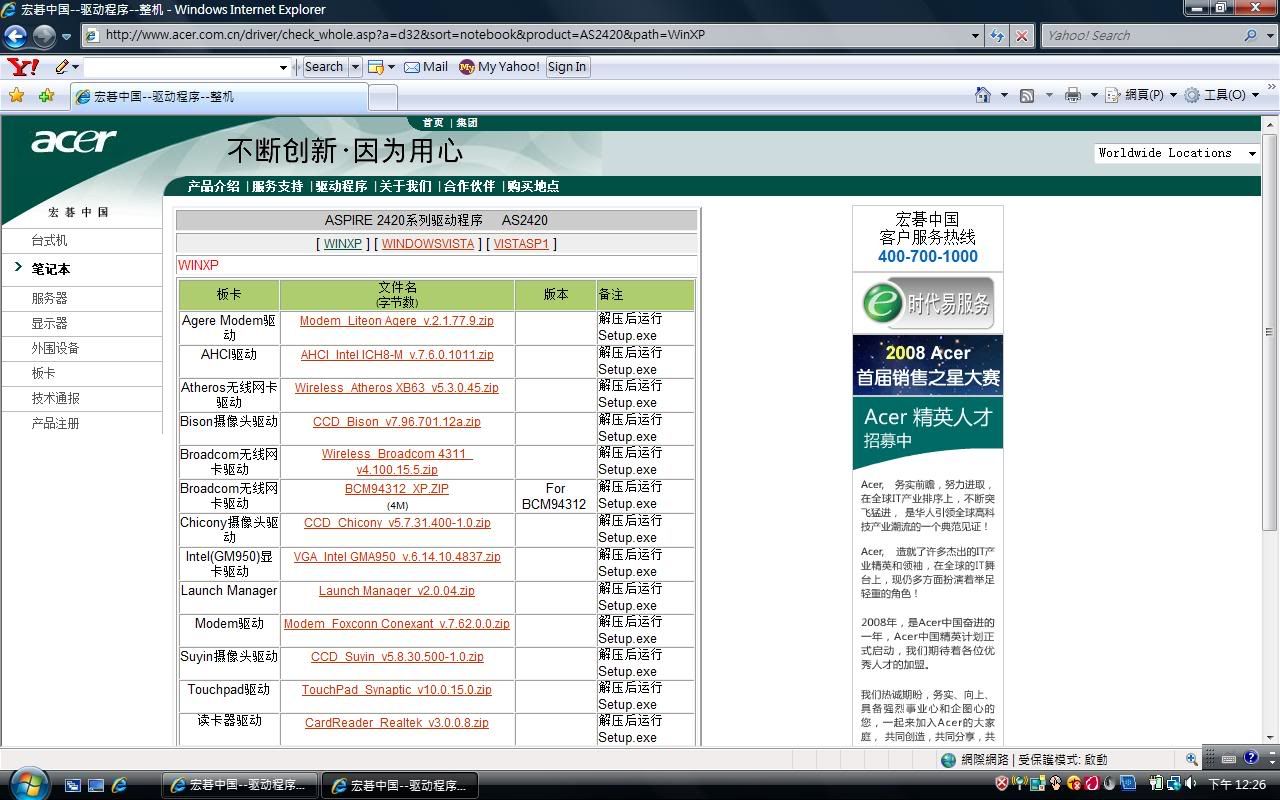Click the magnifier icon in Yahoo search box
Screen dimensions: 1280x800
(x=1250, y=35)
